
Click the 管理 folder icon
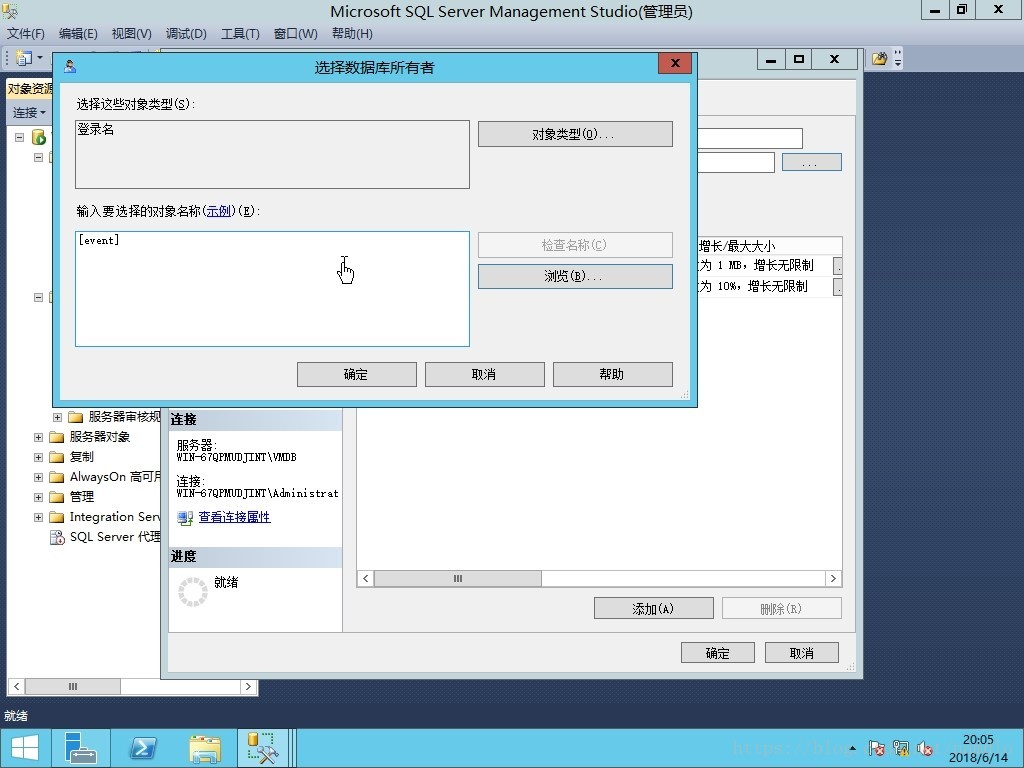click(x=57, y=497)
